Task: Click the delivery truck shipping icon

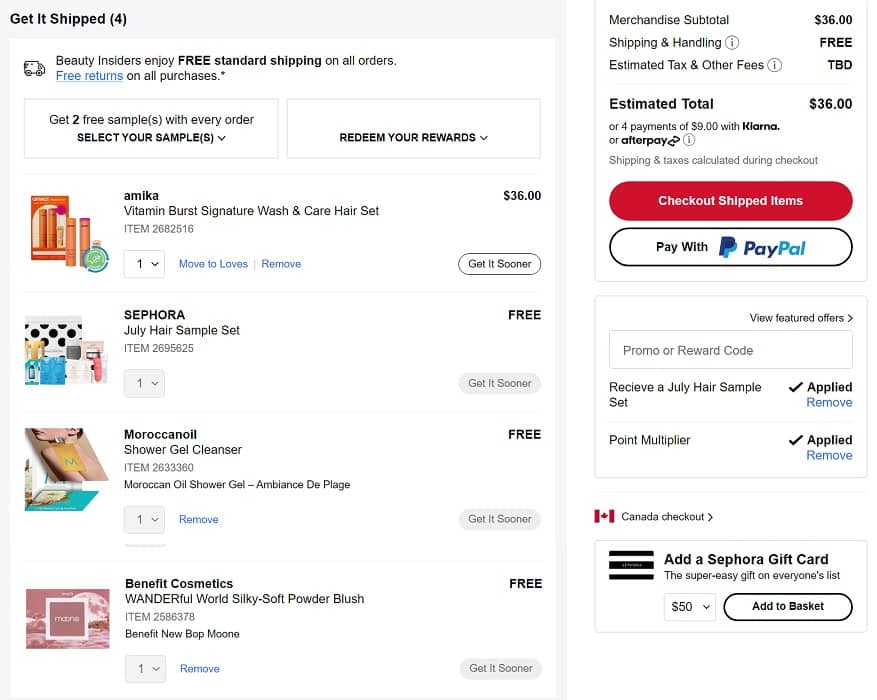Action: [x=35, y=68]
